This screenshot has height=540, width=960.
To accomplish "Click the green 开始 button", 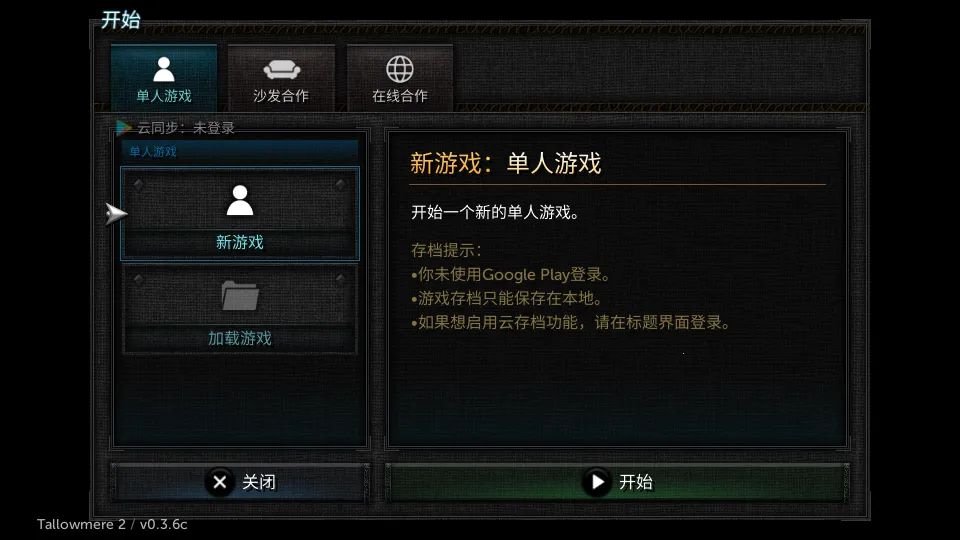I will click(x=618, y=482).
